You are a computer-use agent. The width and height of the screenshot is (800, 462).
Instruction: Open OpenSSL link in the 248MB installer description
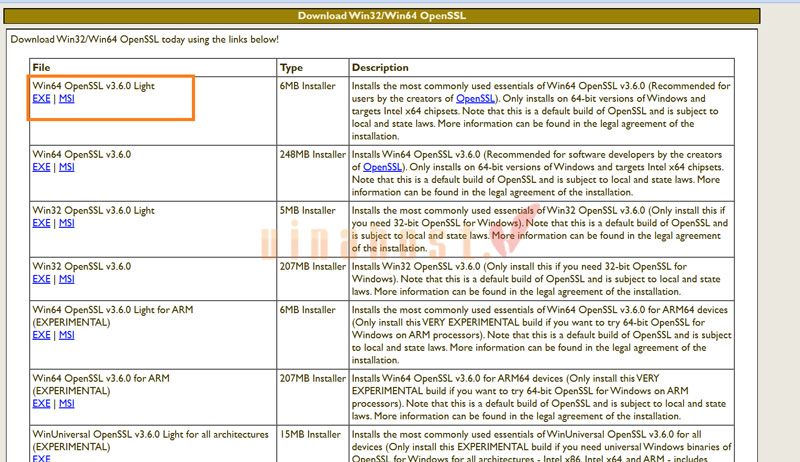tap(382, 168)
